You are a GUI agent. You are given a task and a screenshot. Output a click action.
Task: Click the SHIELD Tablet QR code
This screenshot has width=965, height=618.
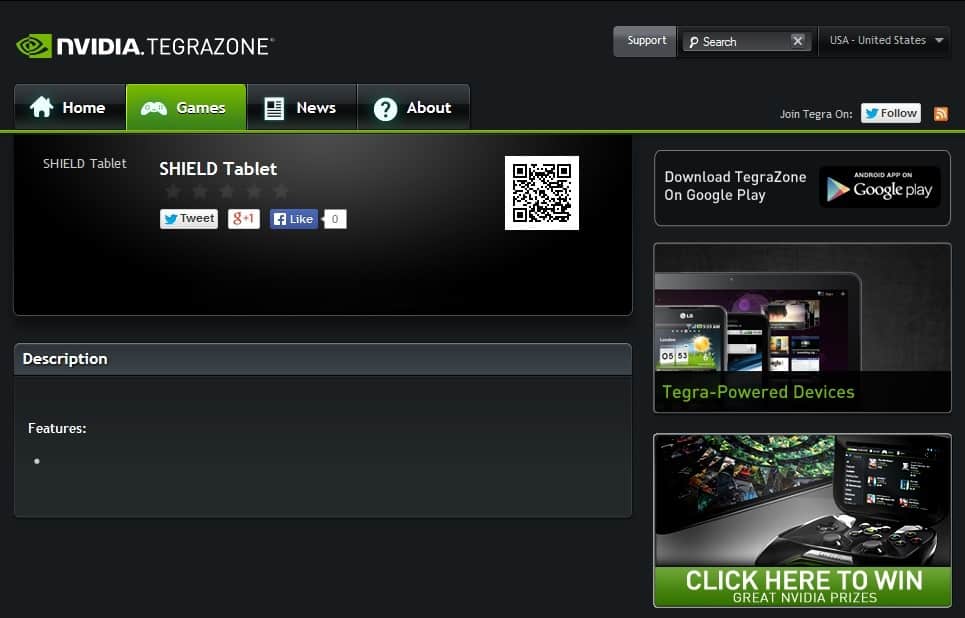542,193
